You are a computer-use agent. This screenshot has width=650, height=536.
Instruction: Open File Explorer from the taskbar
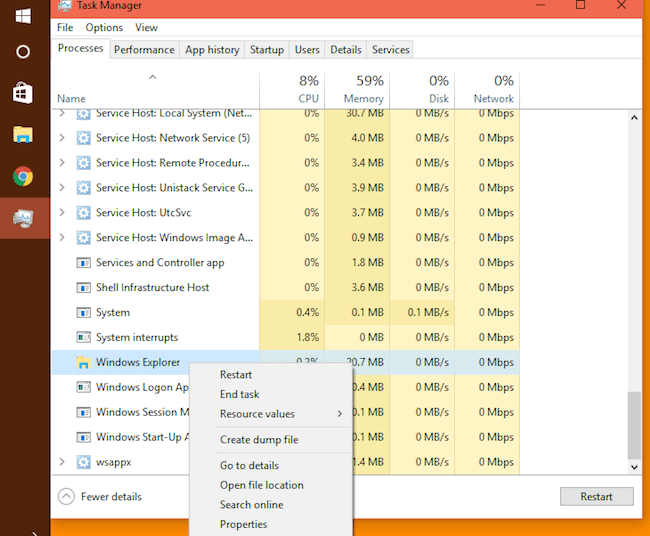[x=23, y=135]
